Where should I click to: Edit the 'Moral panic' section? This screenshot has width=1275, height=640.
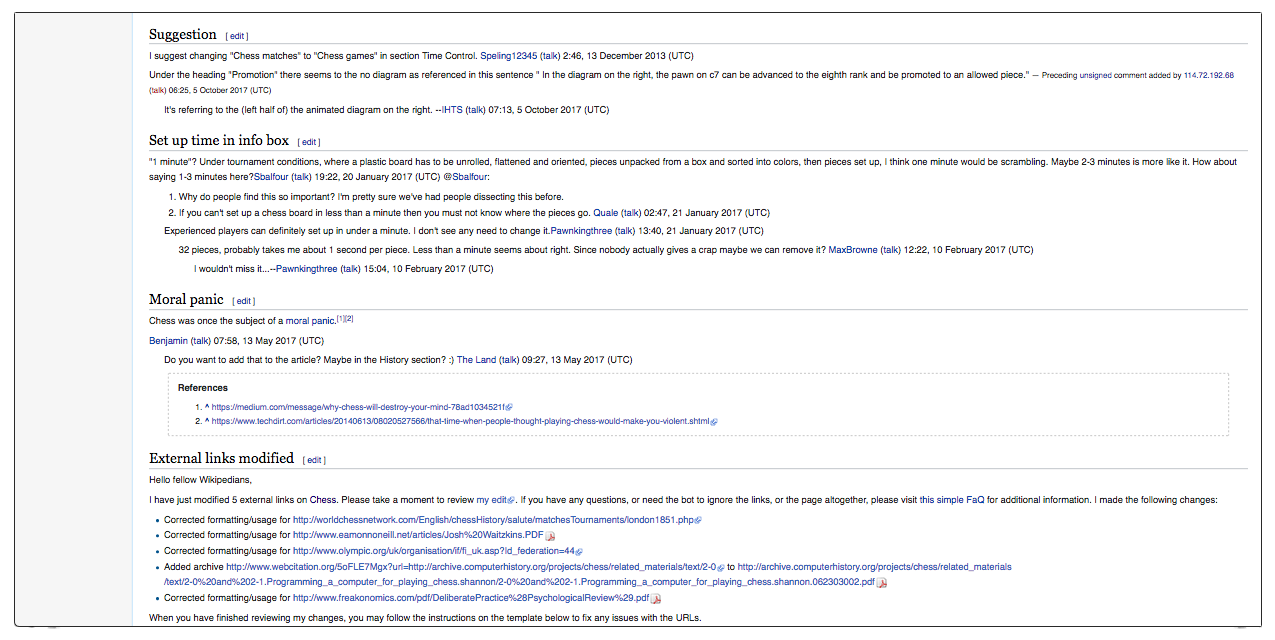(x=244, y=300)
